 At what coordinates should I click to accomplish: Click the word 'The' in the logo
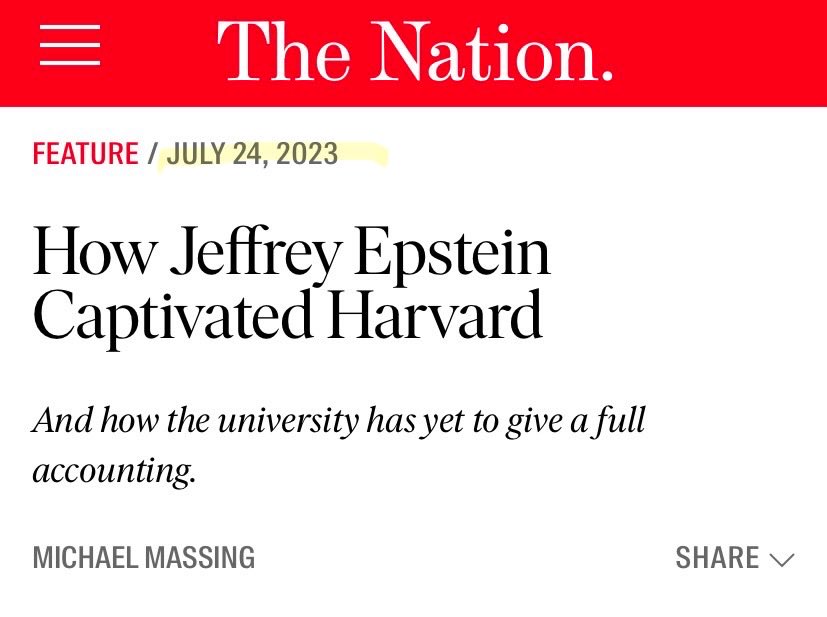pyautogui.click(x=281, y=52)
